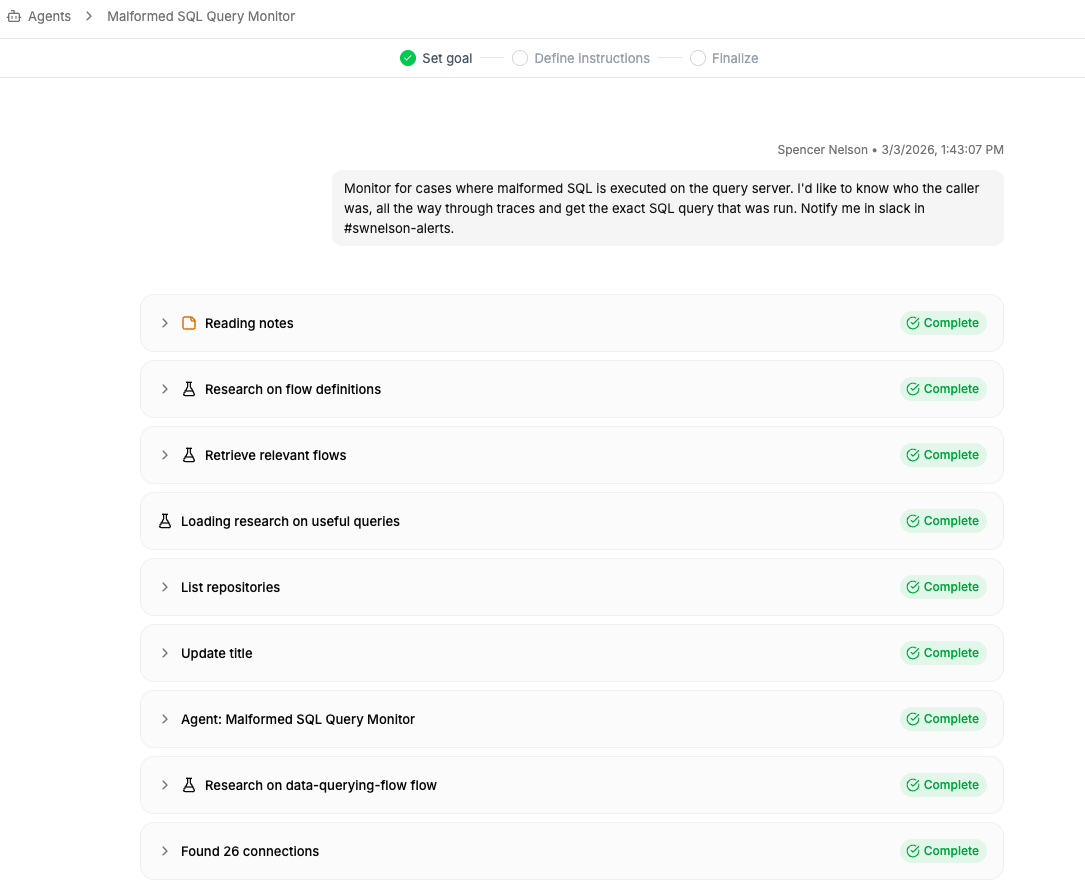Click flask icon on Loading research on useful queries
The image size is (1085, 882).
[165, 521]
